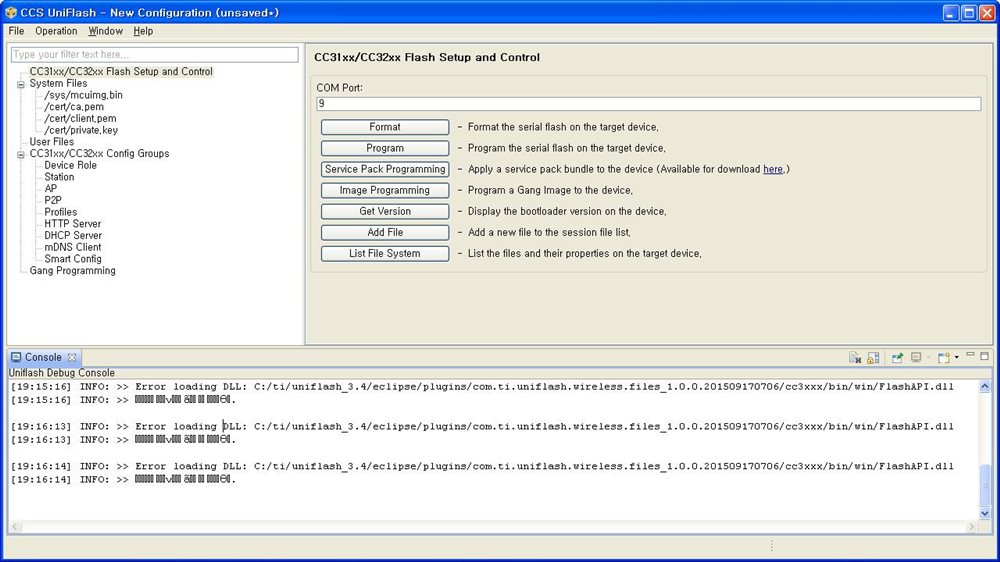Image resolution: width=1000 pixels, height=562 pixels.
Task: Minimize the Console panel
Action: coord(970,355)
